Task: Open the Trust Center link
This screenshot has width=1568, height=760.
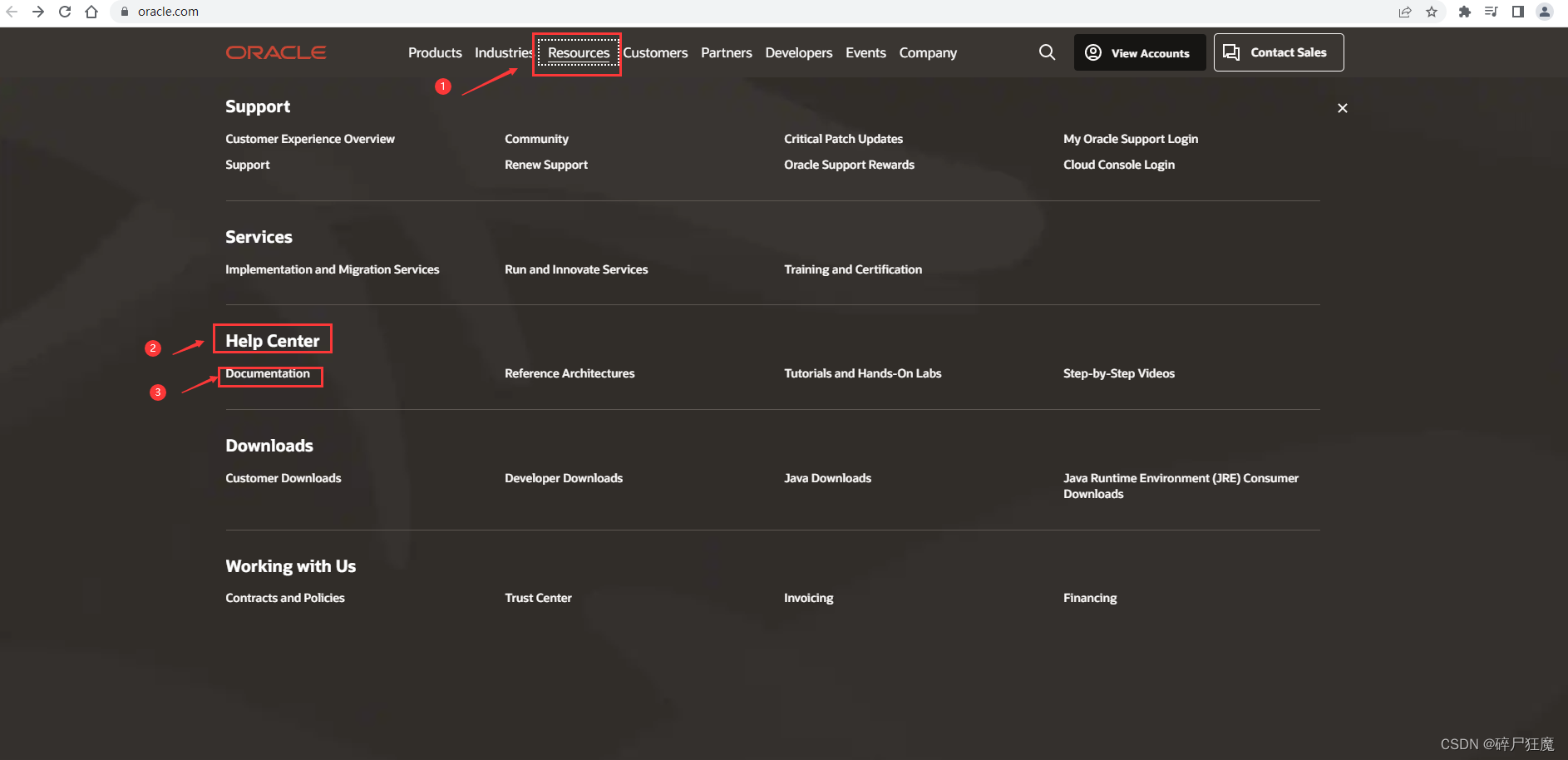Action: pos(538,598)
